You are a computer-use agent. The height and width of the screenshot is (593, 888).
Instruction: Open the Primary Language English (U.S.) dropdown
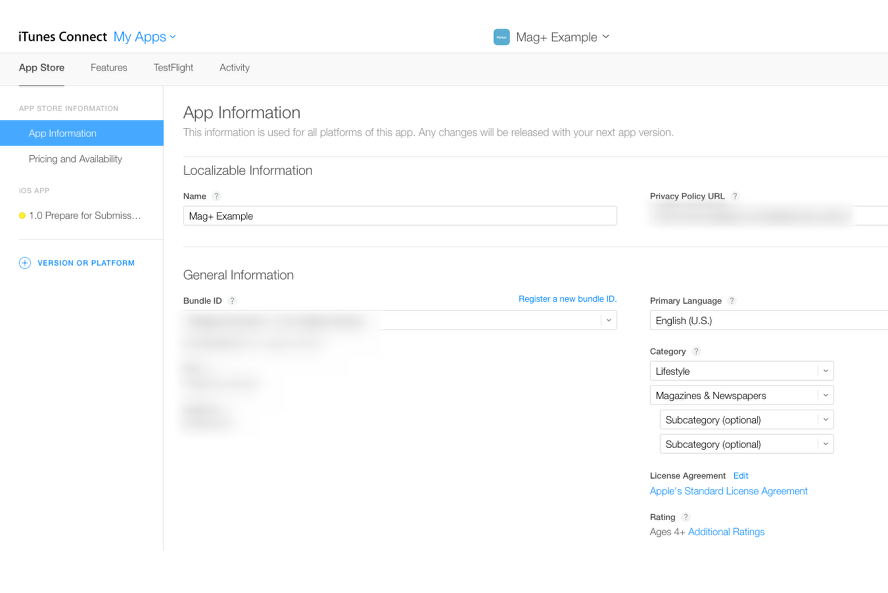coord(769,321)
